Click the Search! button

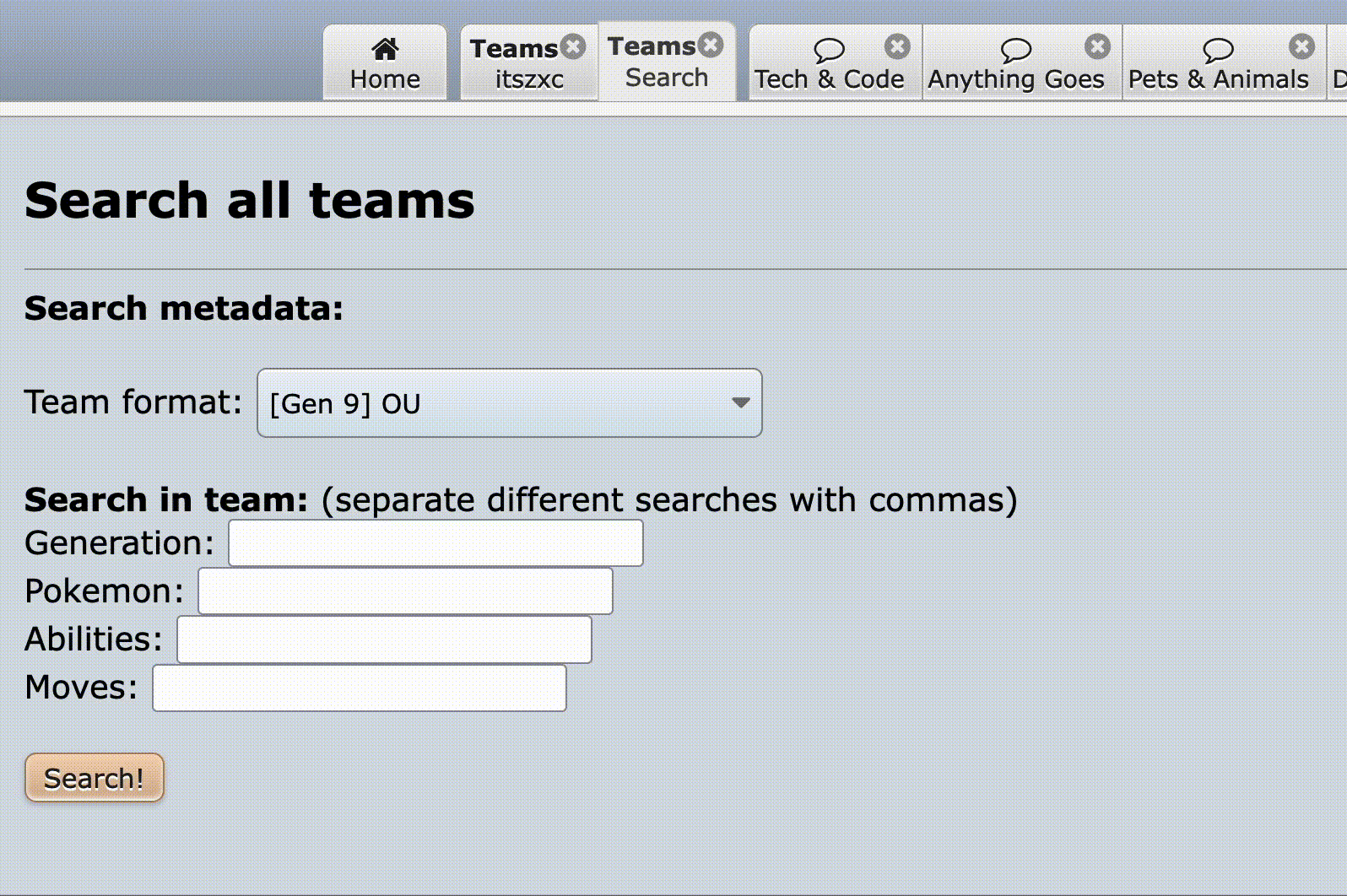click(x=95, y=778)
